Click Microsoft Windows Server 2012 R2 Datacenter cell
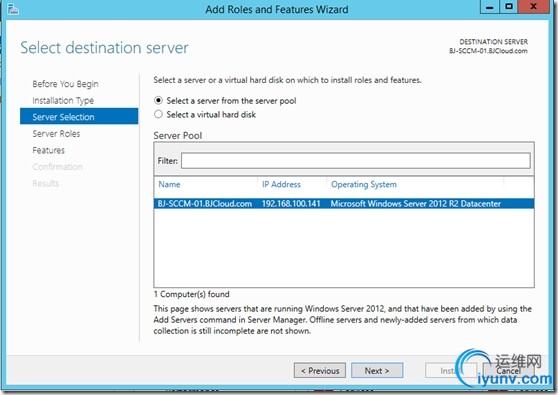558x395 pixels. pyautogui.click(x=416, y=204)
